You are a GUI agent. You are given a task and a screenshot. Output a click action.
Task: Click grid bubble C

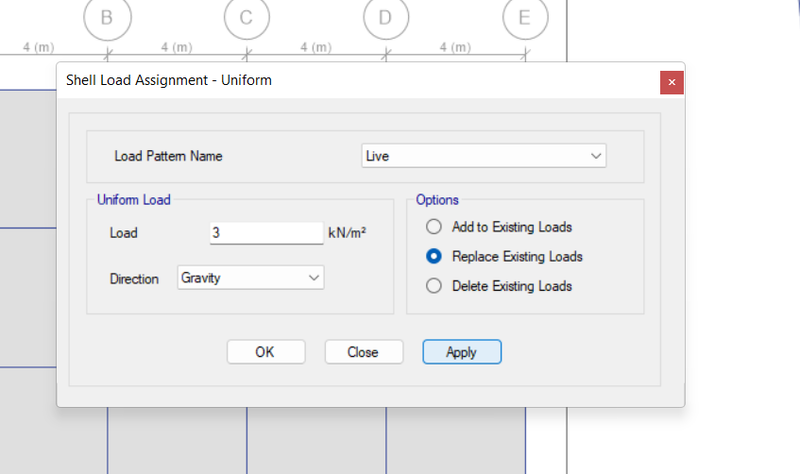(x=246, y=18)
